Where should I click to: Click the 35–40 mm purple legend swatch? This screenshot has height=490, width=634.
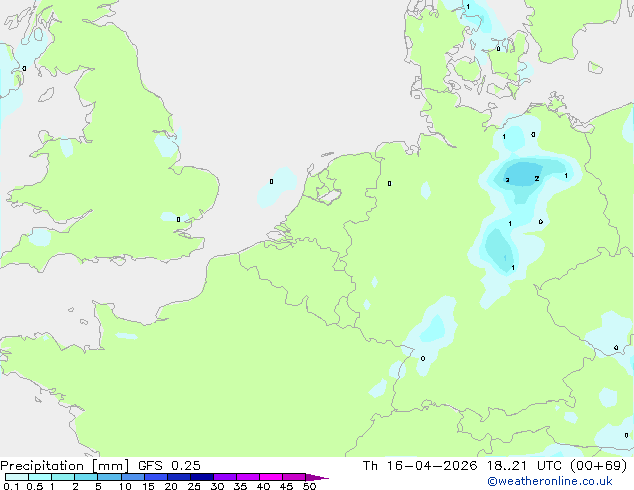pos(248,477)
